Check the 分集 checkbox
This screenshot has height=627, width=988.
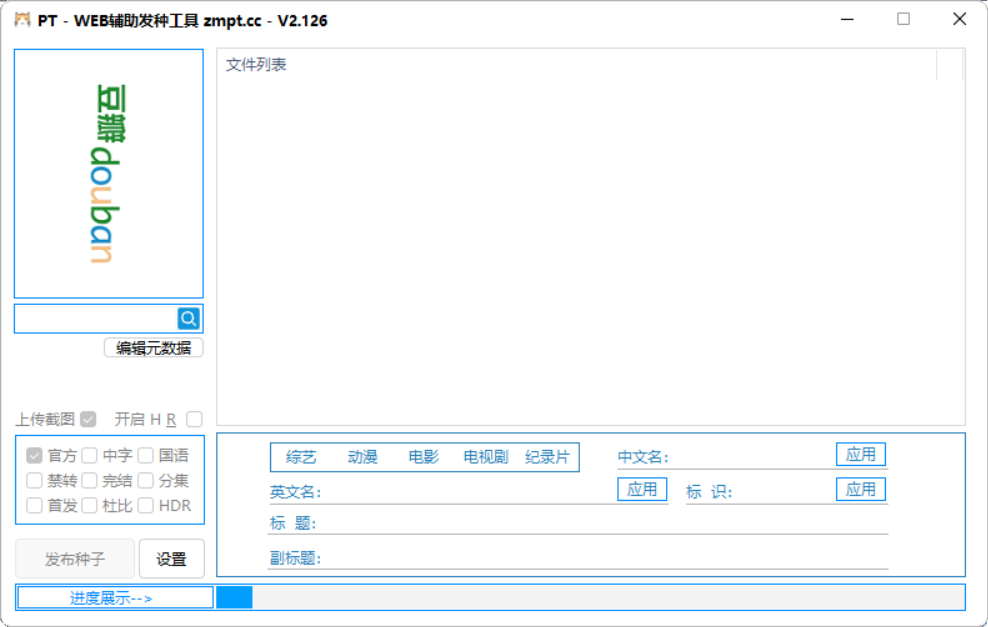pos(144,480)
